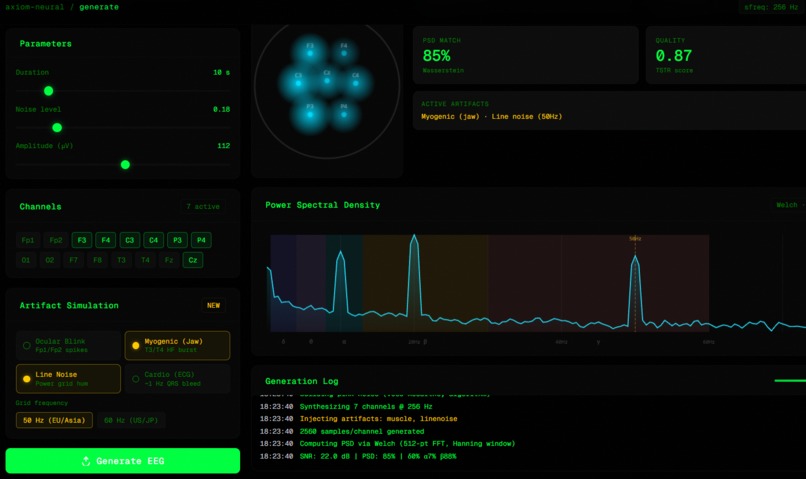Screen dimensions: 806x479
Task: Click log line '2560 samples/channel generated'
Action: click(x=362, y=432)
